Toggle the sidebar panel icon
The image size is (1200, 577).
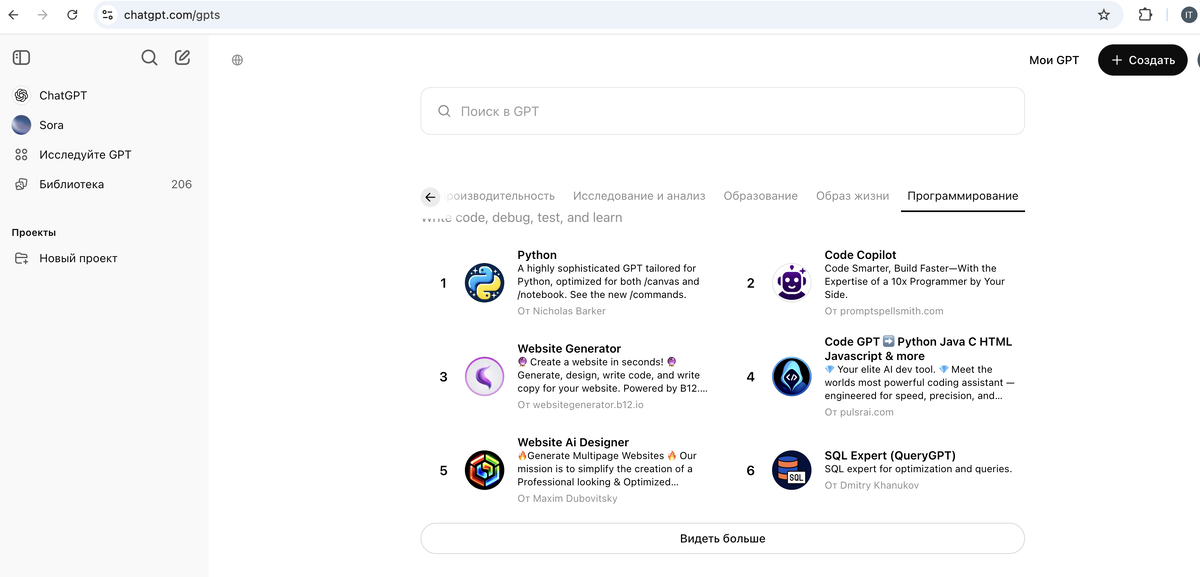click(x=21, y=58)
